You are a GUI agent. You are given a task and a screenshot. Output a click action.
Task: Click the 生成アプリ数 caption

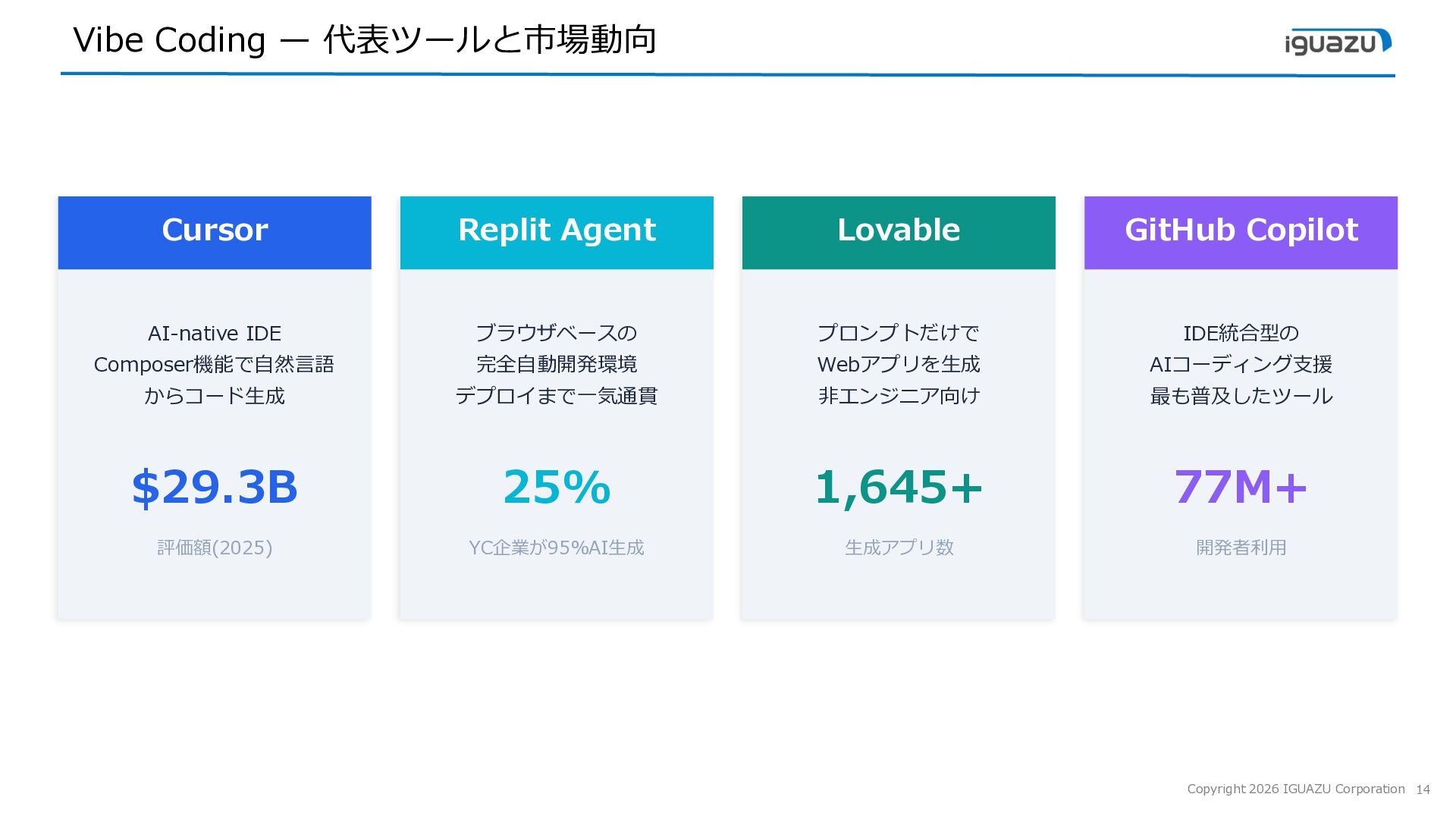point(899,548)
